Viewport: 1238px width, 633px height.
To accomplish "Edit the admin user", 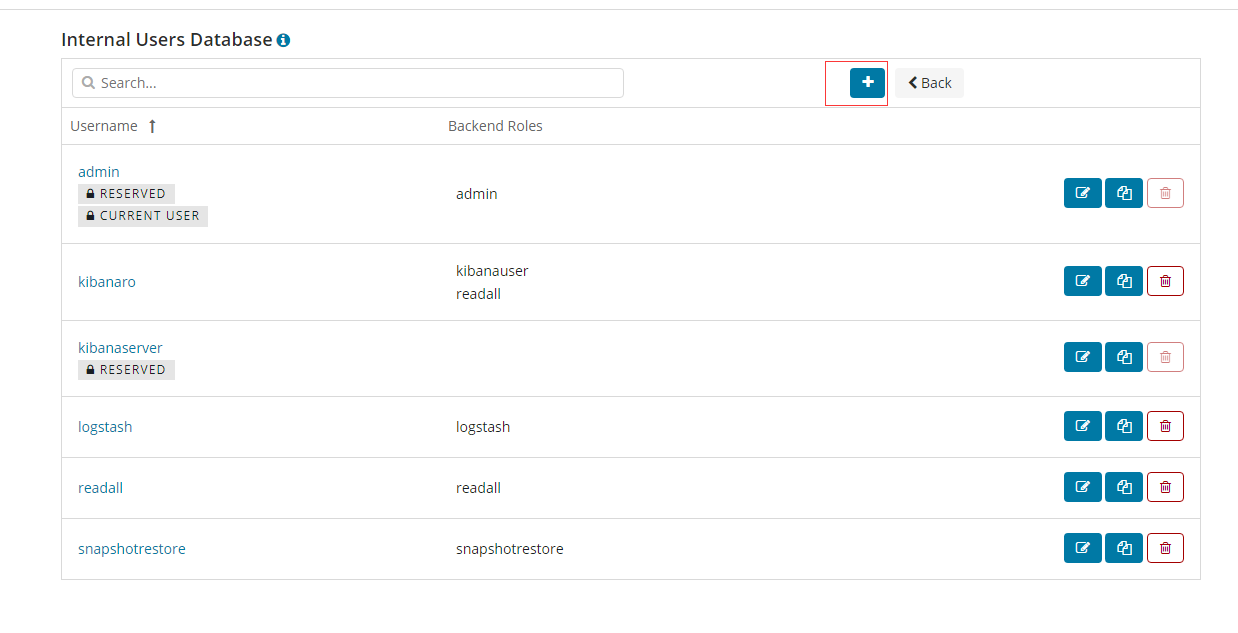I will click(1082, 194).
